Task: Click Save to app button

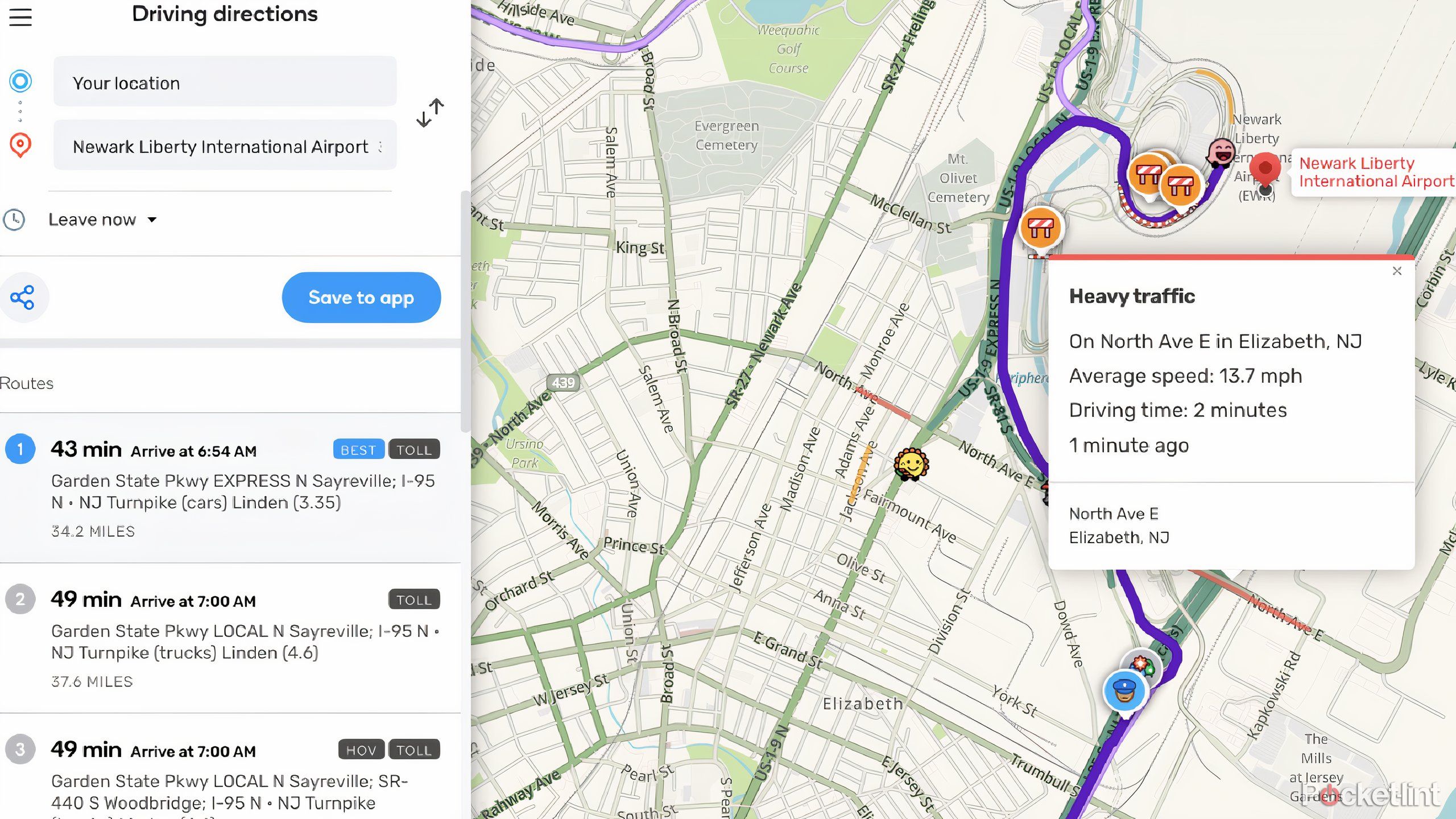Action: point(361,296)
